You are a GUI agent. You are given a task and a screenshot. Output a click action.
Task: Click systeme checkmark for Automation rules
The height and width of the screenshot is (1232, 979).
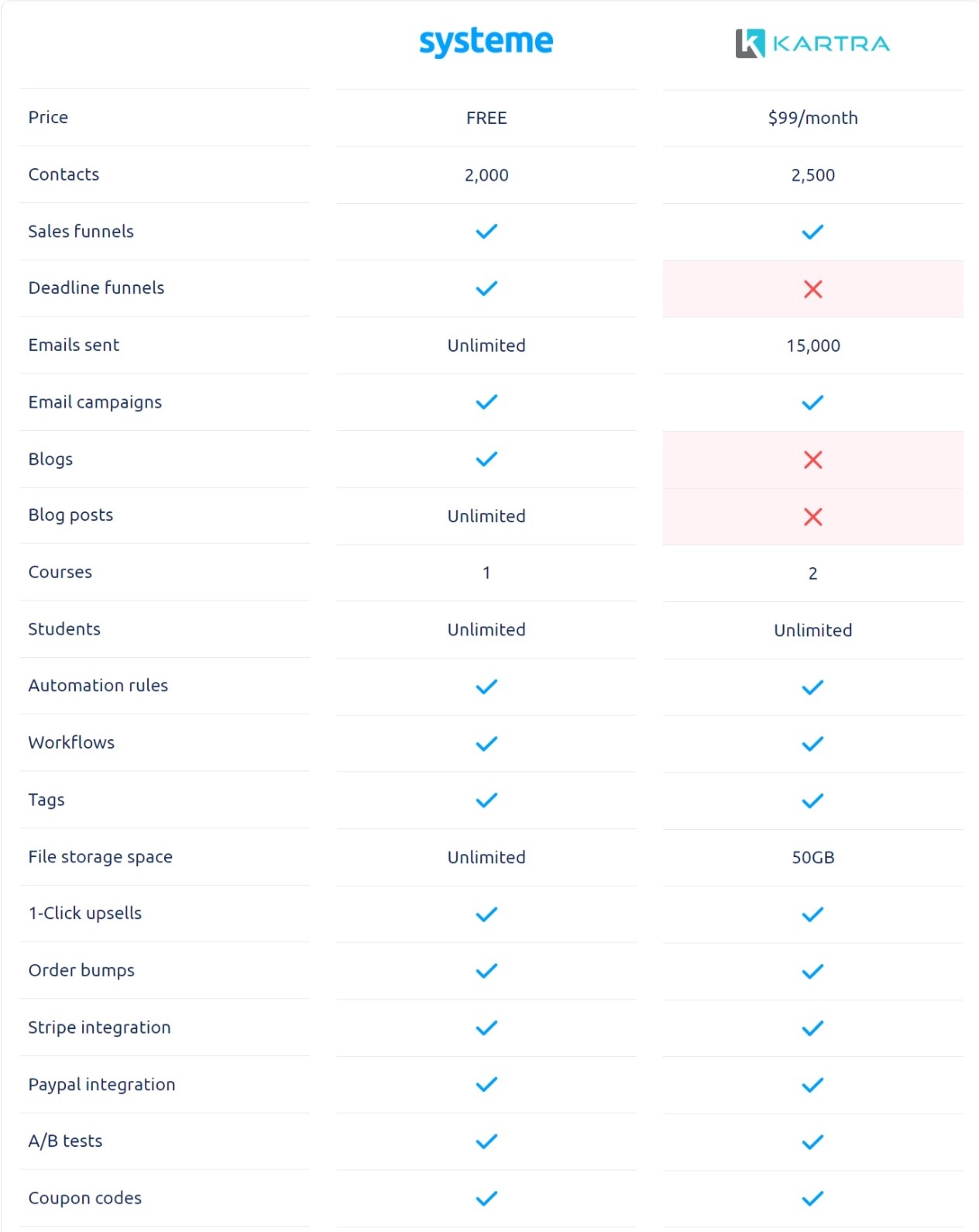click(x=486, y=687)
